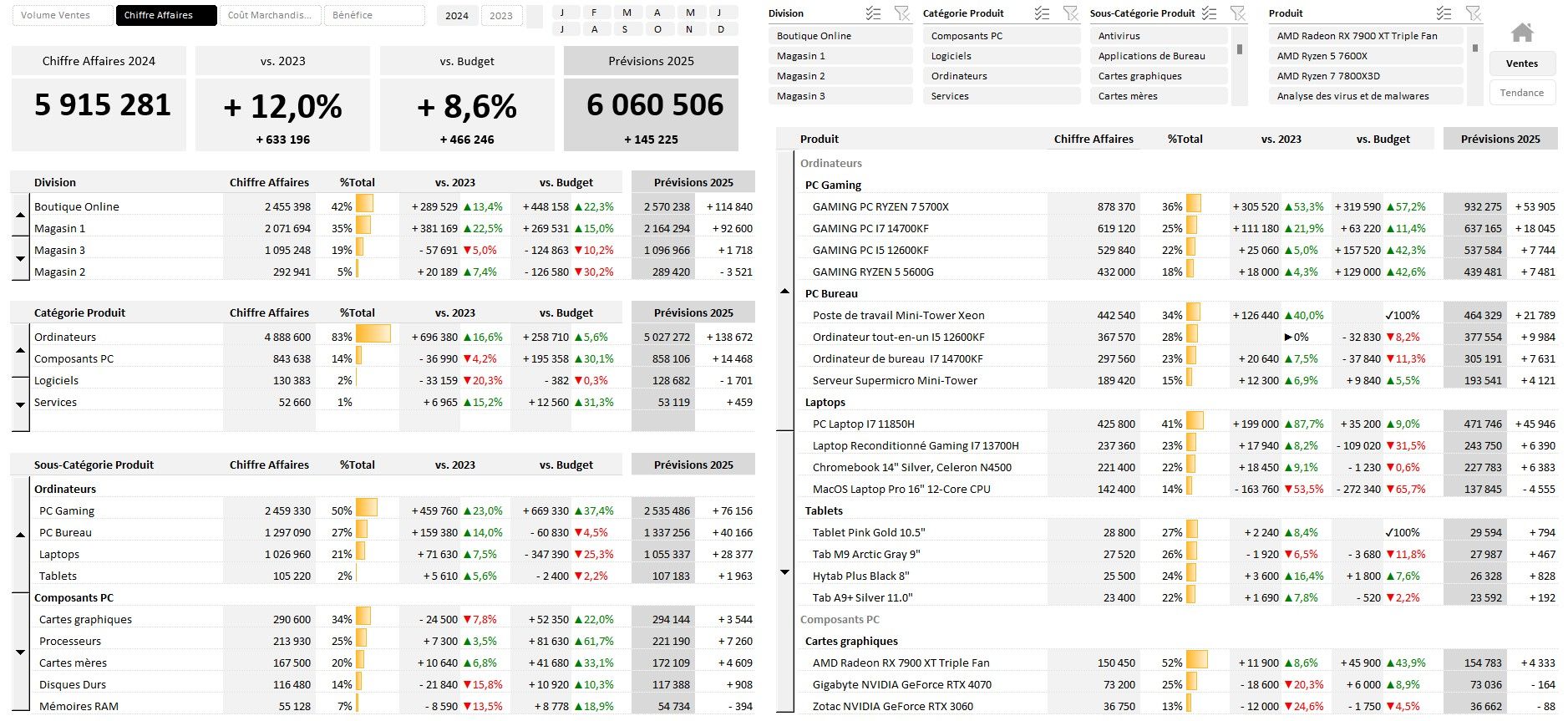Screen dimensions: 1568x721
Task: Click the Tablet Pink Gold 10.5" product row
Action: click(x=1176, y=532)
